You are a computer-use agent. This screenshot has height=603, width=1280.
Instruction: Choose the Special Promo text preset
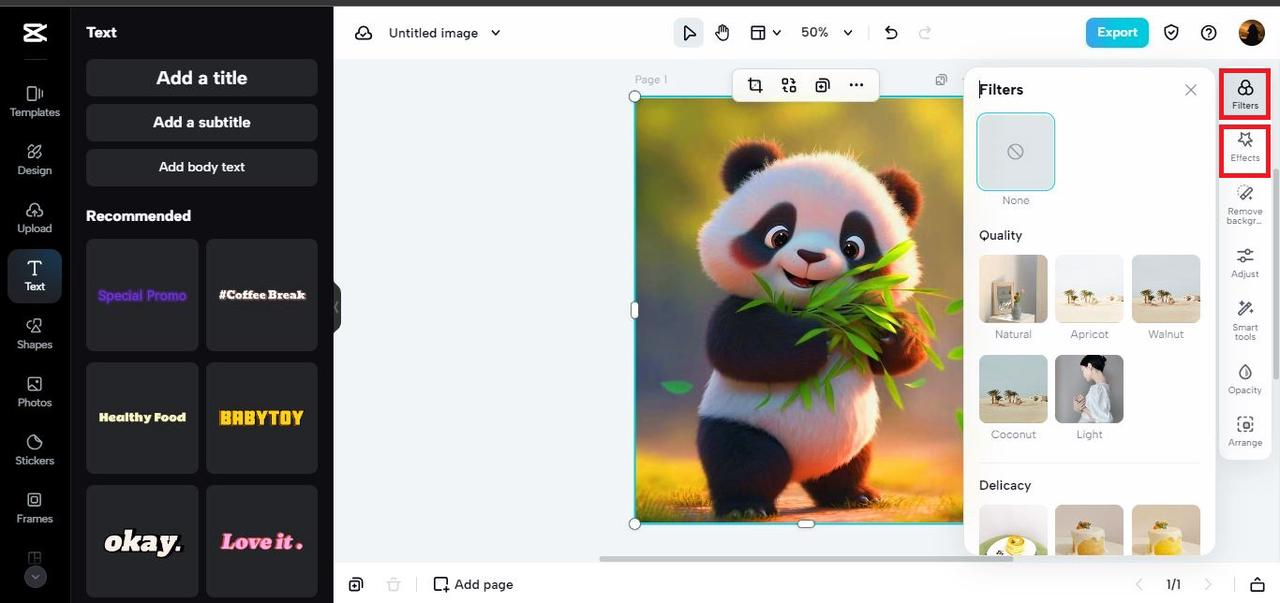point(142,295)
